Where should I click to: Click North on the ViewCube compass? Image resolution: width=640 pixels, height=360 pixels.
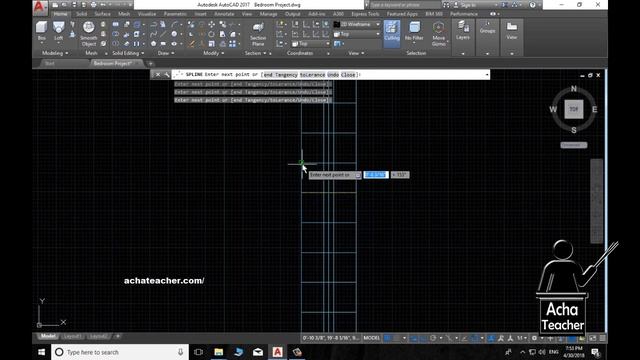coord(573,89)
